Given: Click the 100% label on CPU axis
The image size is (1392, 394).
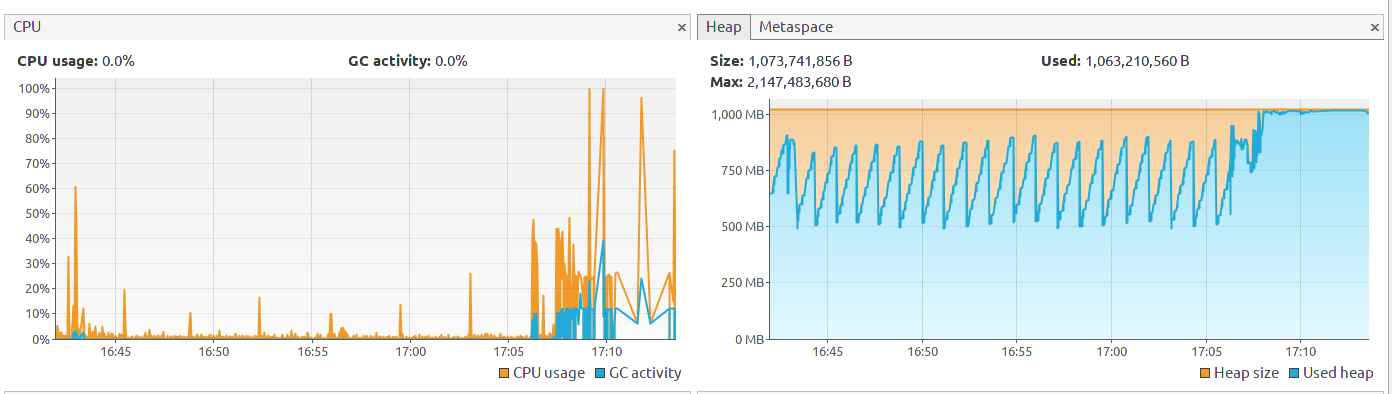Looking at the screenshot, I should click(x=35, y=88).
